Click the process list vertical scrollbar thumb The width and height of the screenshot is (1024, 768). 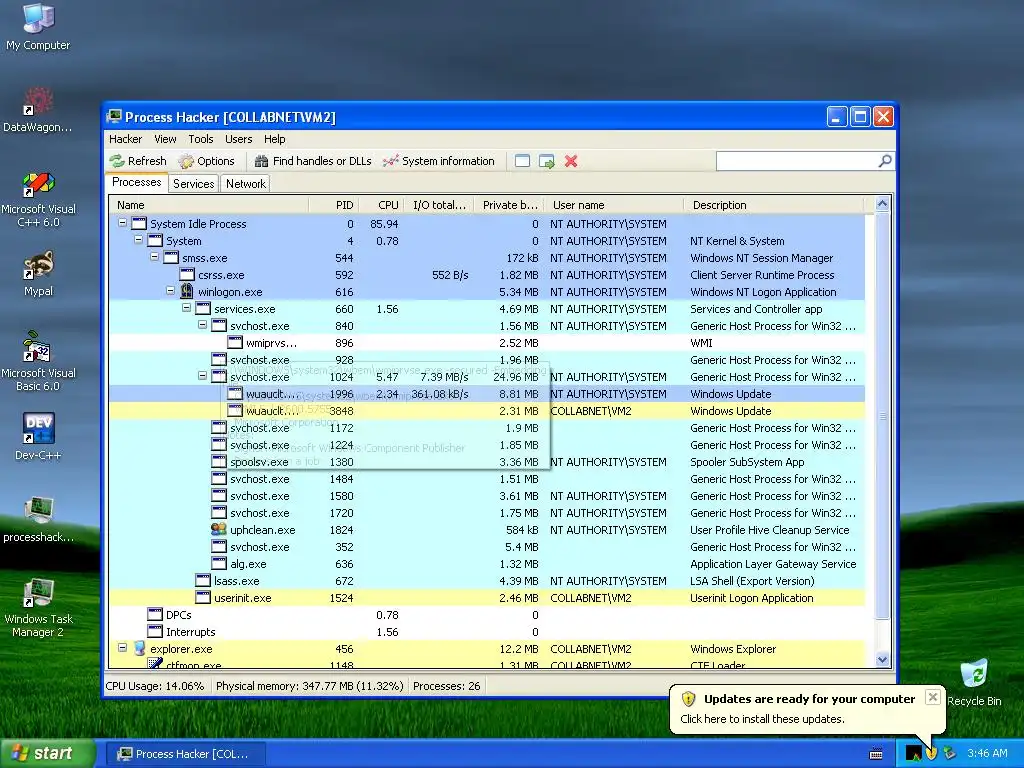click(x=882, y=415)
